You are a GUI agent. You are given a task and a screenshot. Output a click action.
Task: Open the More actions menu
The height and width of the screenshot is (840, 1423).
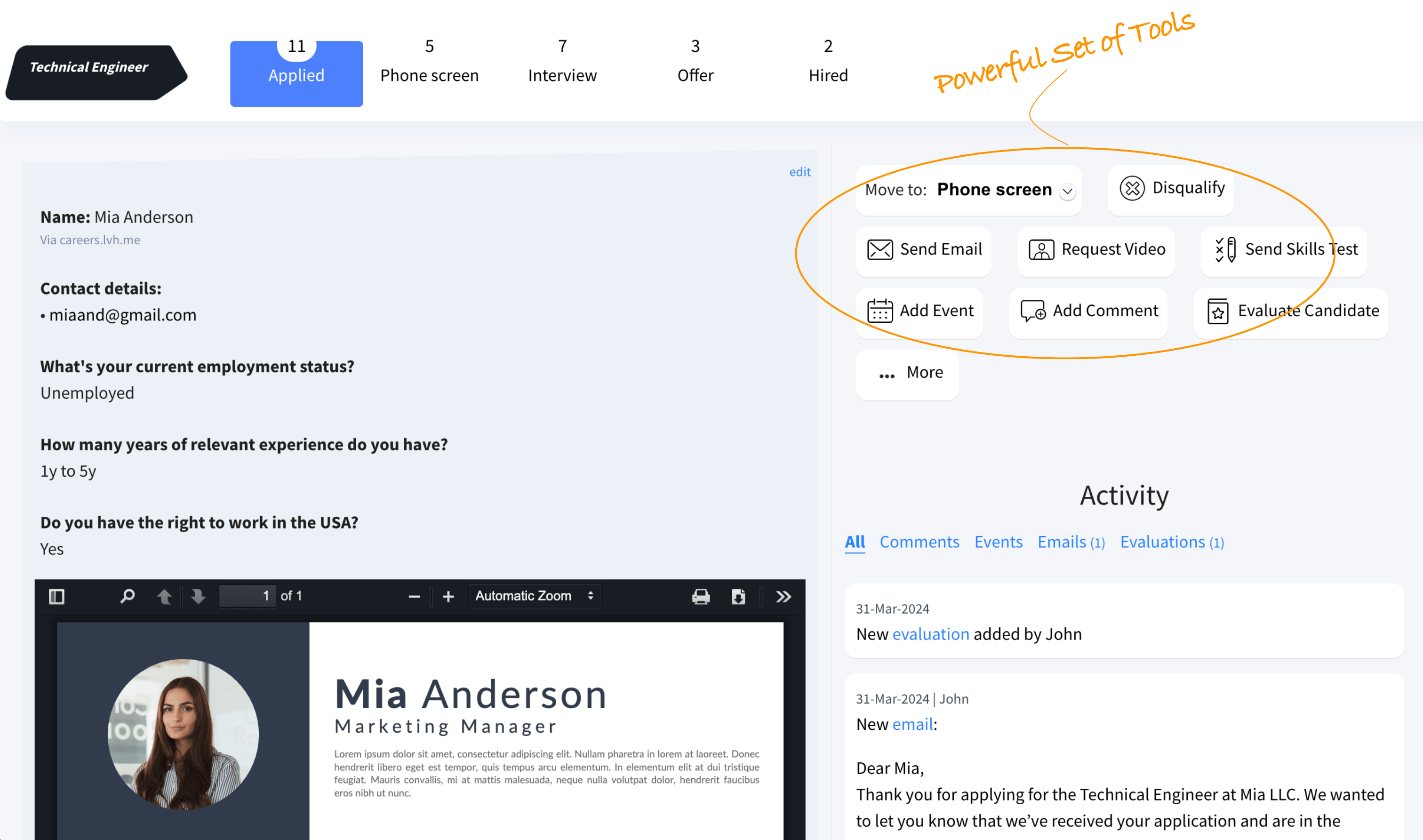(907, 373)
